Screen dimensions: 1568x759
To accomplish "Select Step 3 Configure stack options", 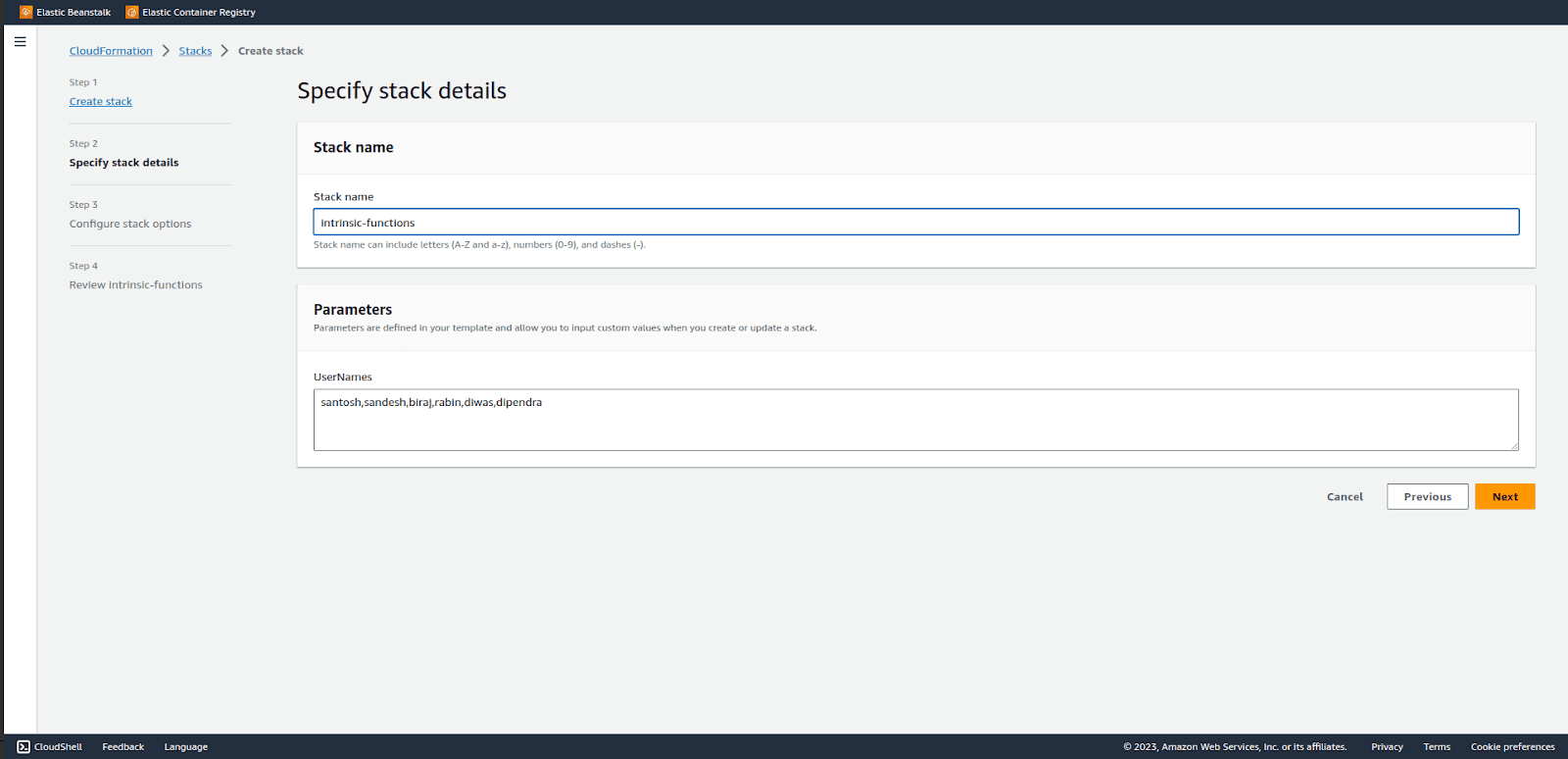I will pyautogui.click(x=130, y=224).
